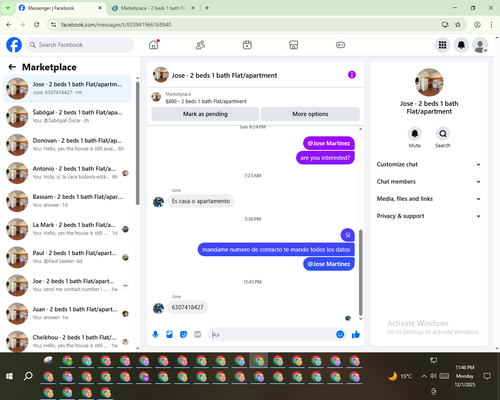Open Bassam conversation in the list
500x400 pixels.
pos(67,201)
